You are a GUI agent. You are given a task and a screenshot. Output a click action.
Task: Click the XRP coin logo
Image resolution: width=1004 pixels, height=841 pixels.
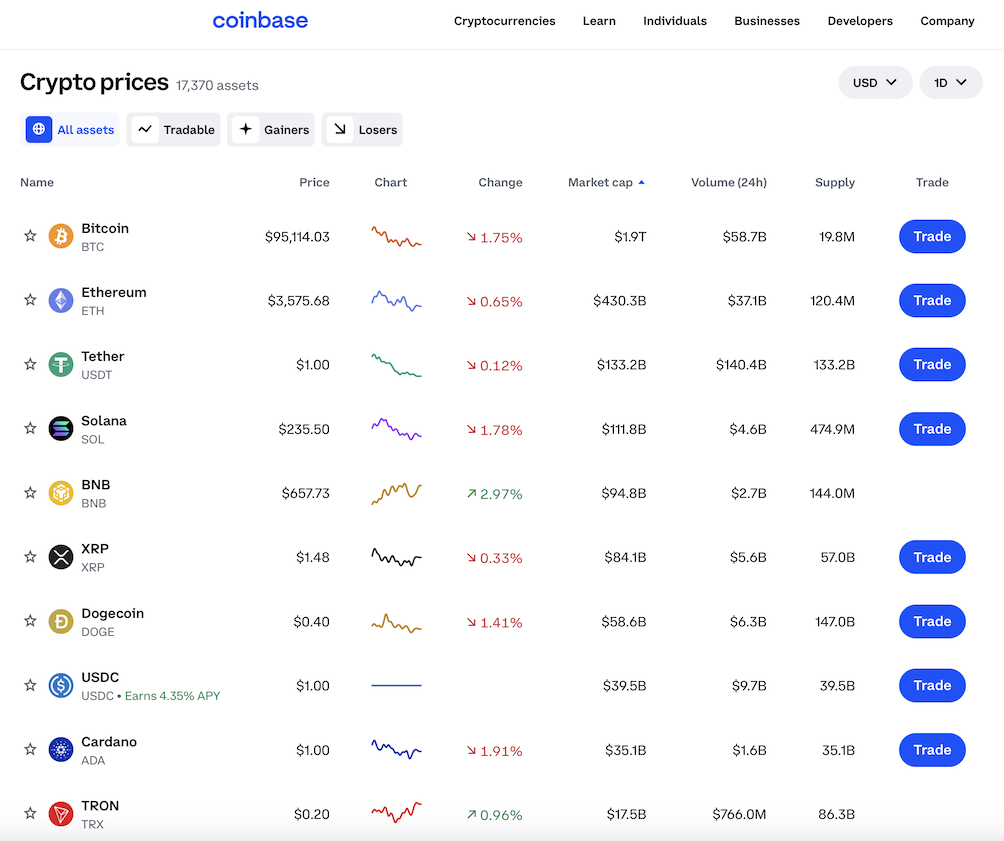click(x=61, y=557)
